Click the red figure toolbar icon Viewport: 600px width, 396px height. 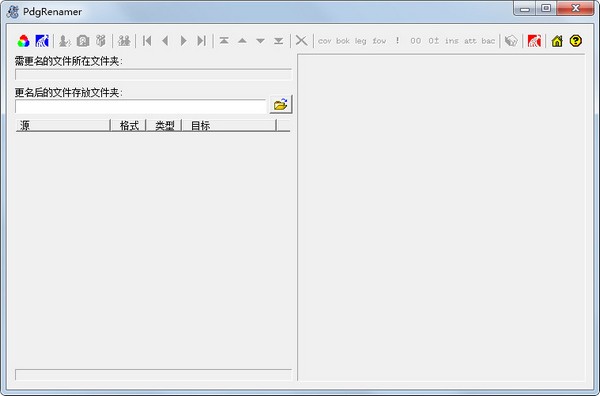[534, 41]
